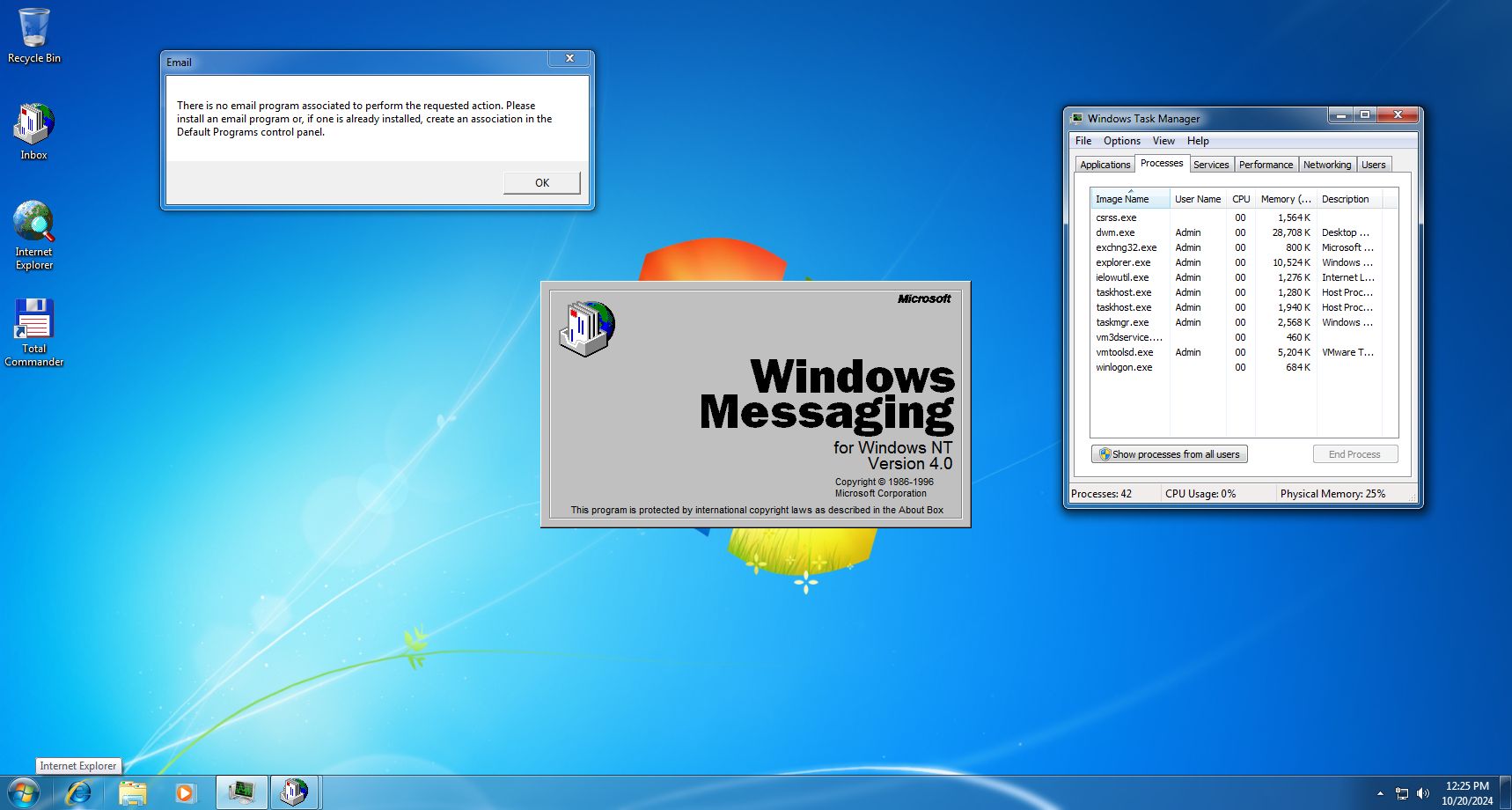Image resolution: width=1512 pixels, height=810 pixels.
Task: Select the taskhost.exe row using 1,940 K
Action: (1237, 307)
